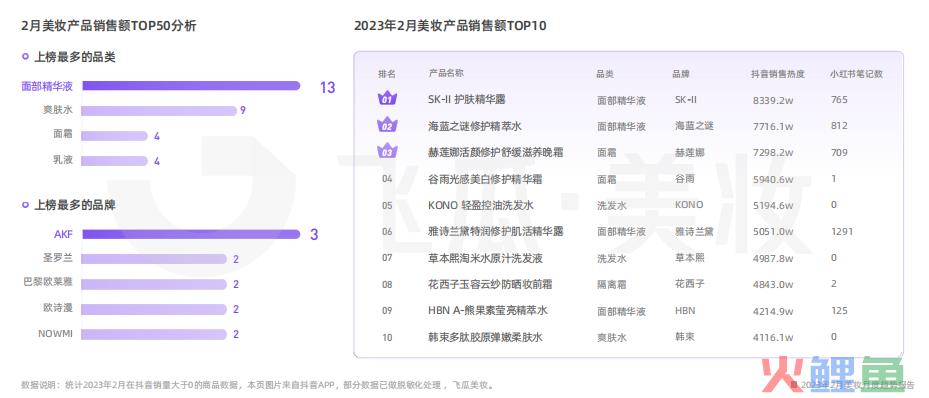Click the rank 03 crown badge
Image resolution: width=929 pixels, height=398 pixels.
tap(387, 152)
